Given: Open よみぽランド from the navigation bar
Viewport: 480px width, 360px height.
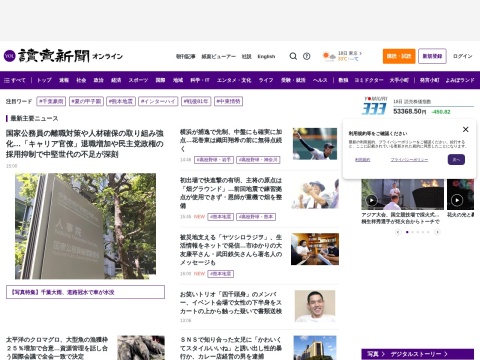Looking at the screenshot, I should pos(460,80).
